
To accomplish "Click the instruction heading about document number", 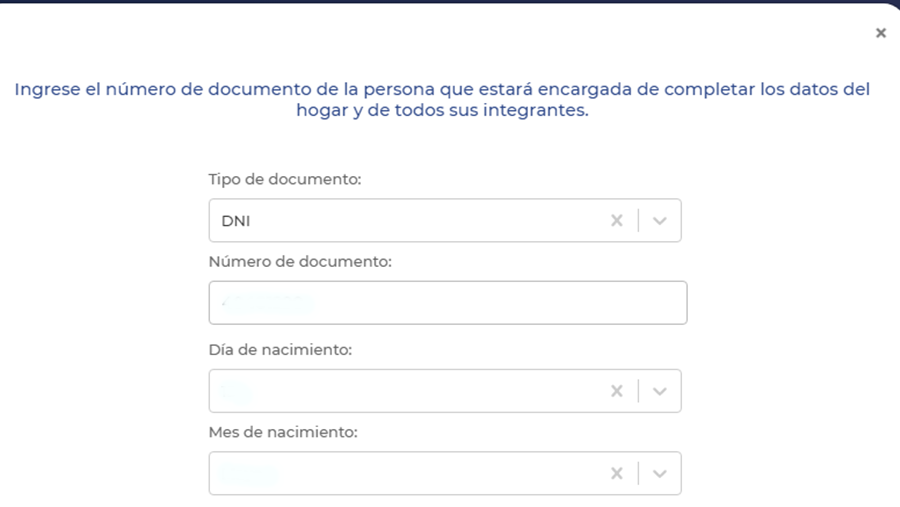I will click(442, 100).
